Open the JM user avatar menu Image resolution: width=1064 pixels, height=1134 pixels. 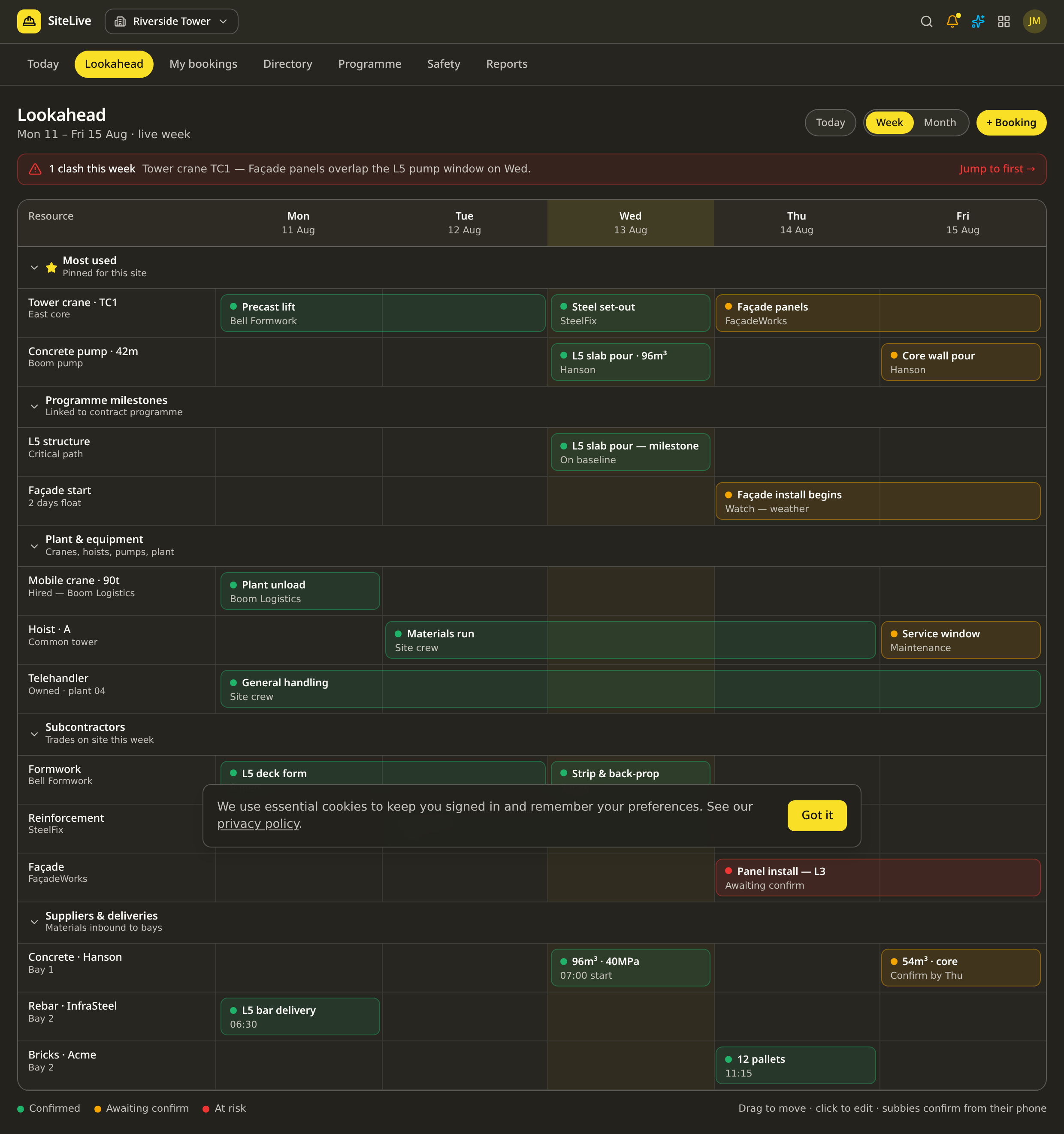point(1034,21)
